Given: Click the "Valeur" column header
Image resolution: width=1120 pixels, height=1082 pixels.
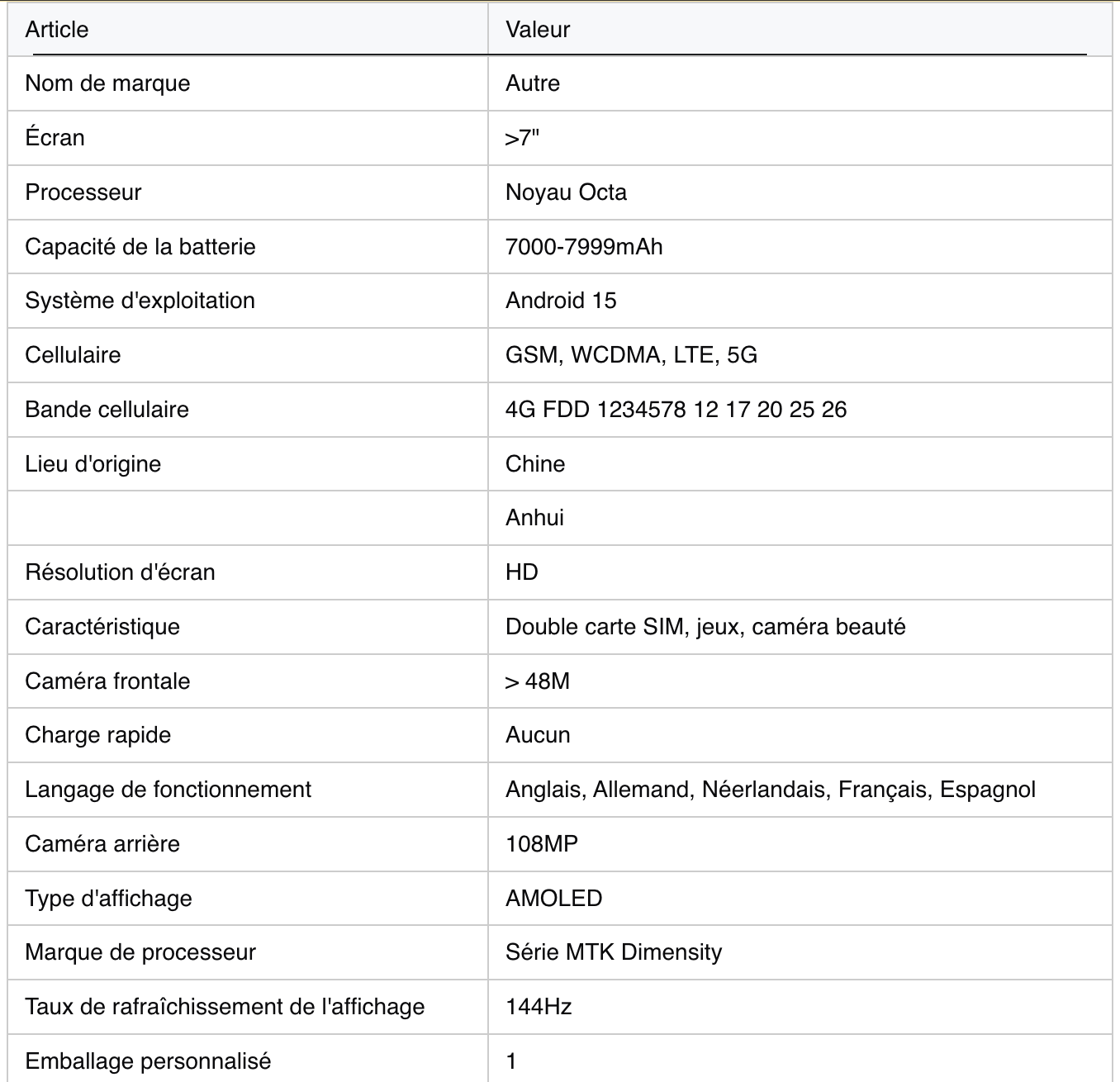Looking at the screenshot, I should [x=538, y=30].
